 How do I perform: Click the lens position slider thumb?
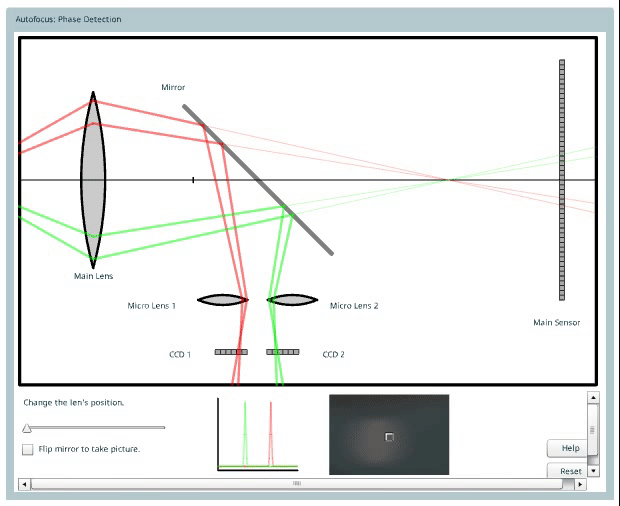click(x=26, y=428)
